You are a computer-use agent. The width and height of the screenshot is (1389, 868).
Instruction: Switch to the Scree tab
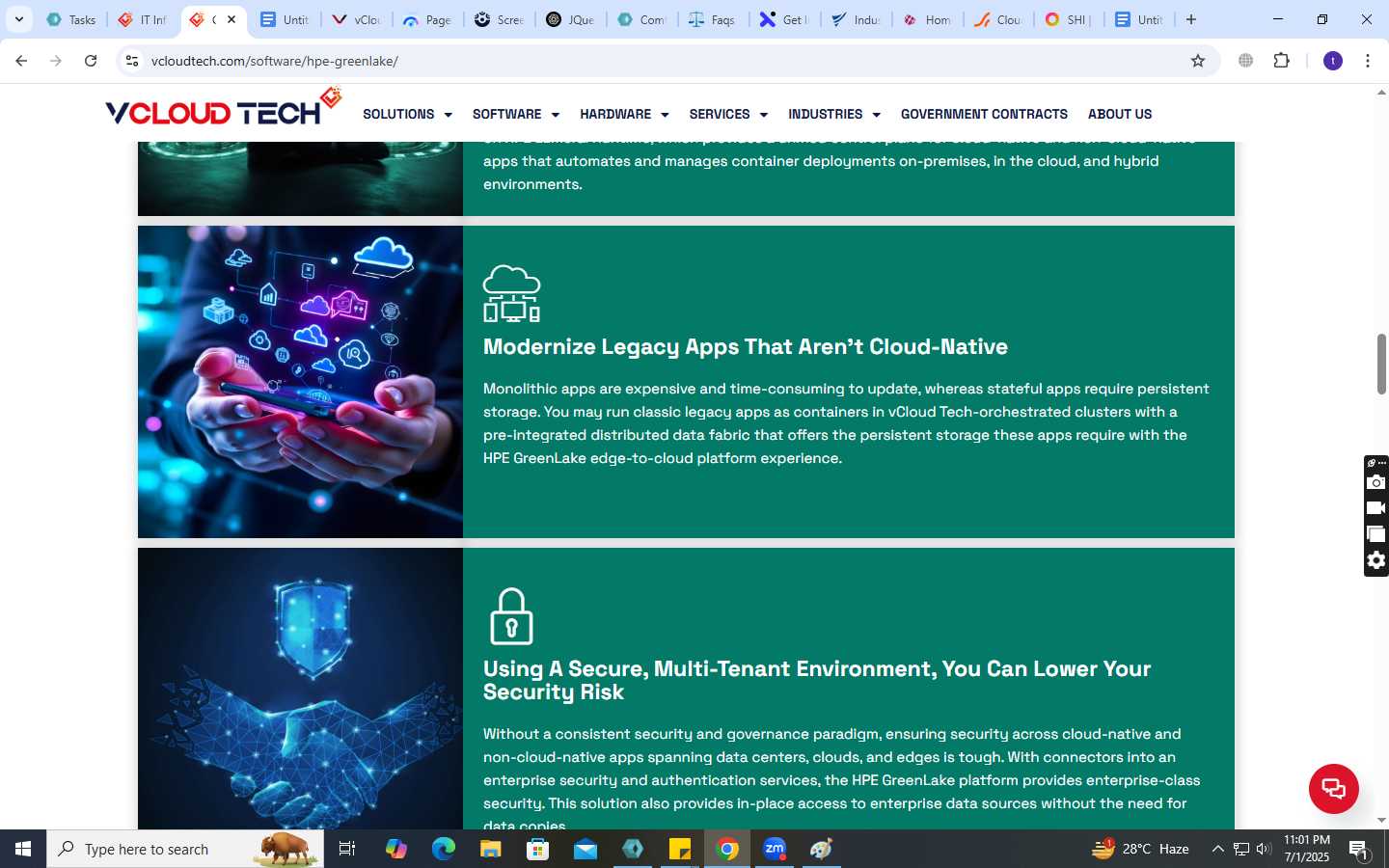(x=500, y=19)
